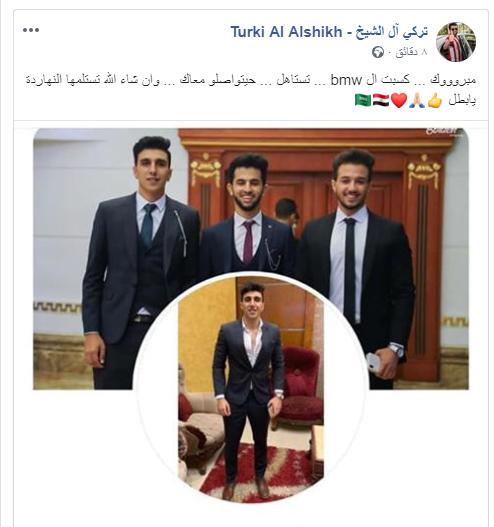Click the Saudi Arabia flag emoji
Image resolution: width=494 pixels, height=527 pixels.
[x=363, y=100]
